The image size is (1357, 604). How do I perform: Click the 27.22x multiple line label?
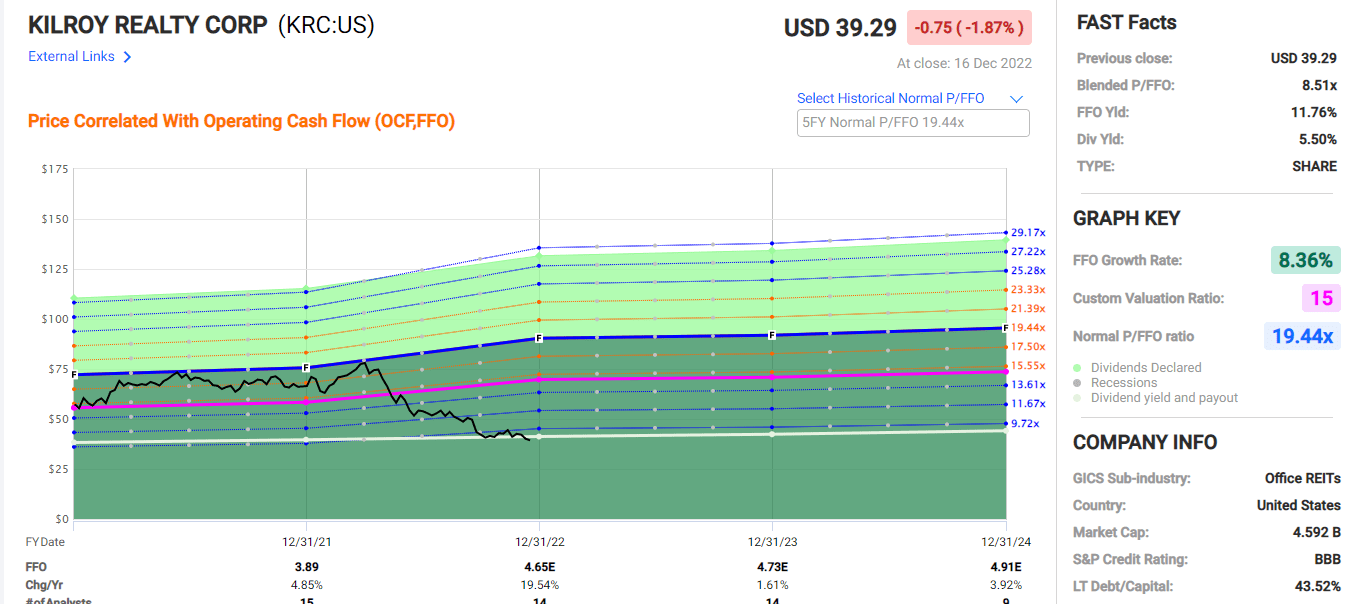point(1028,252)
